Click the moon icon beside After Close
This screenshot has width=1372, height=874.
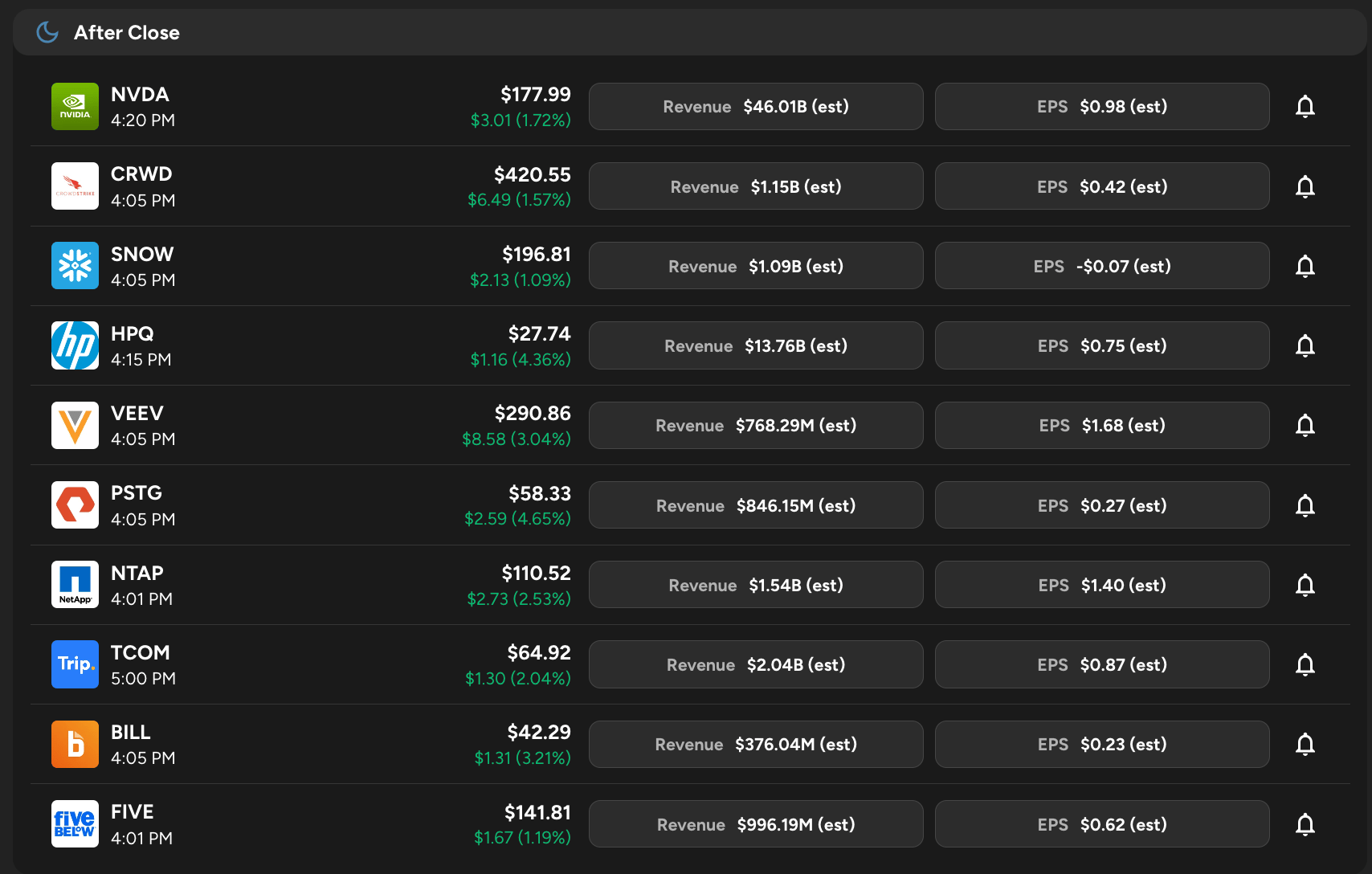click(47, 32)
